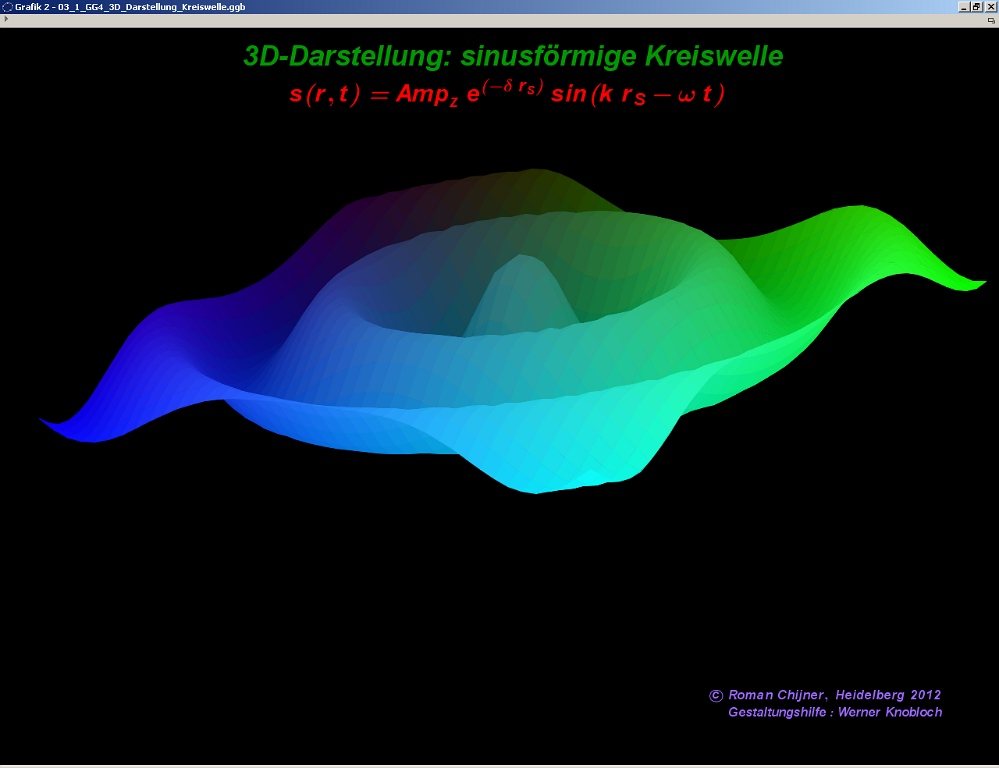Expand the style bar triangle arrow
Screen dimensions: 999x768
[6, 19]
